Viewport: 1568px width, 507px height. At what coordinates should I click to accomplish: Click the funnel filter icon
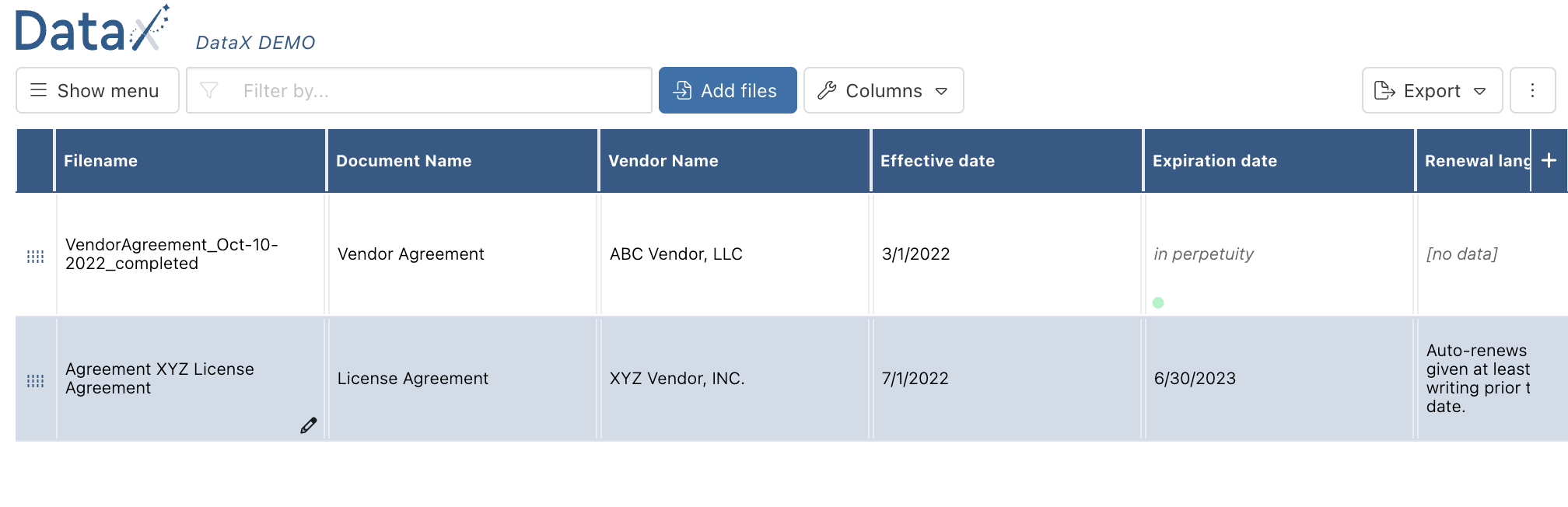209,90
